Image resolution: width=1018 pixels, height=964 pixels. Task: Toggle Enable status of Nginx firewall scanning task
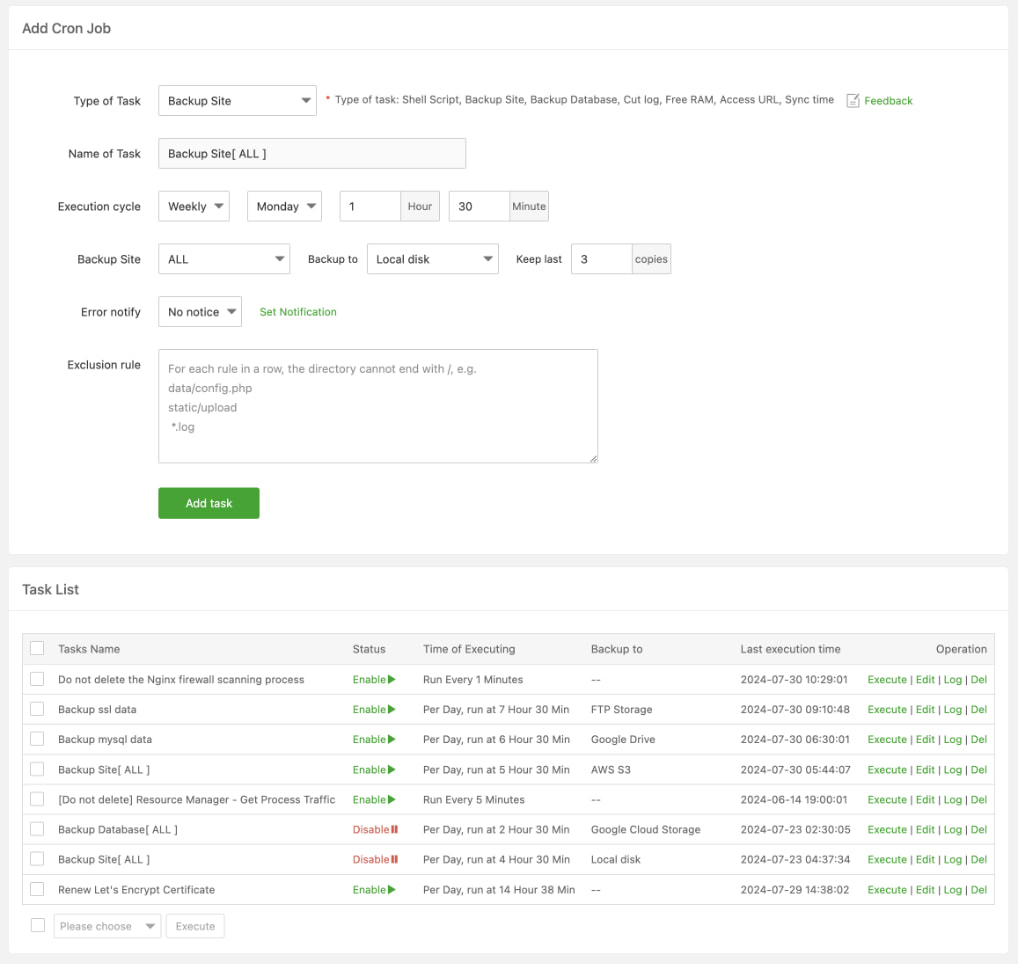[x=373, y=680]
